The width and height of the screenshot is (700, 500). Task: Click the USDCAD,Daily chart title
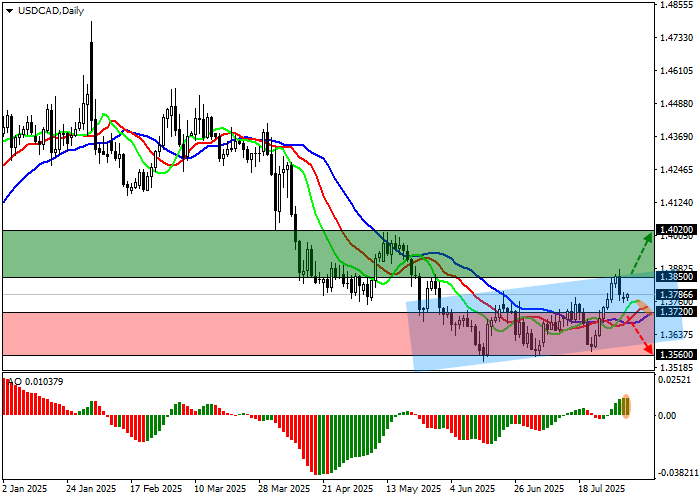(51, 11)
